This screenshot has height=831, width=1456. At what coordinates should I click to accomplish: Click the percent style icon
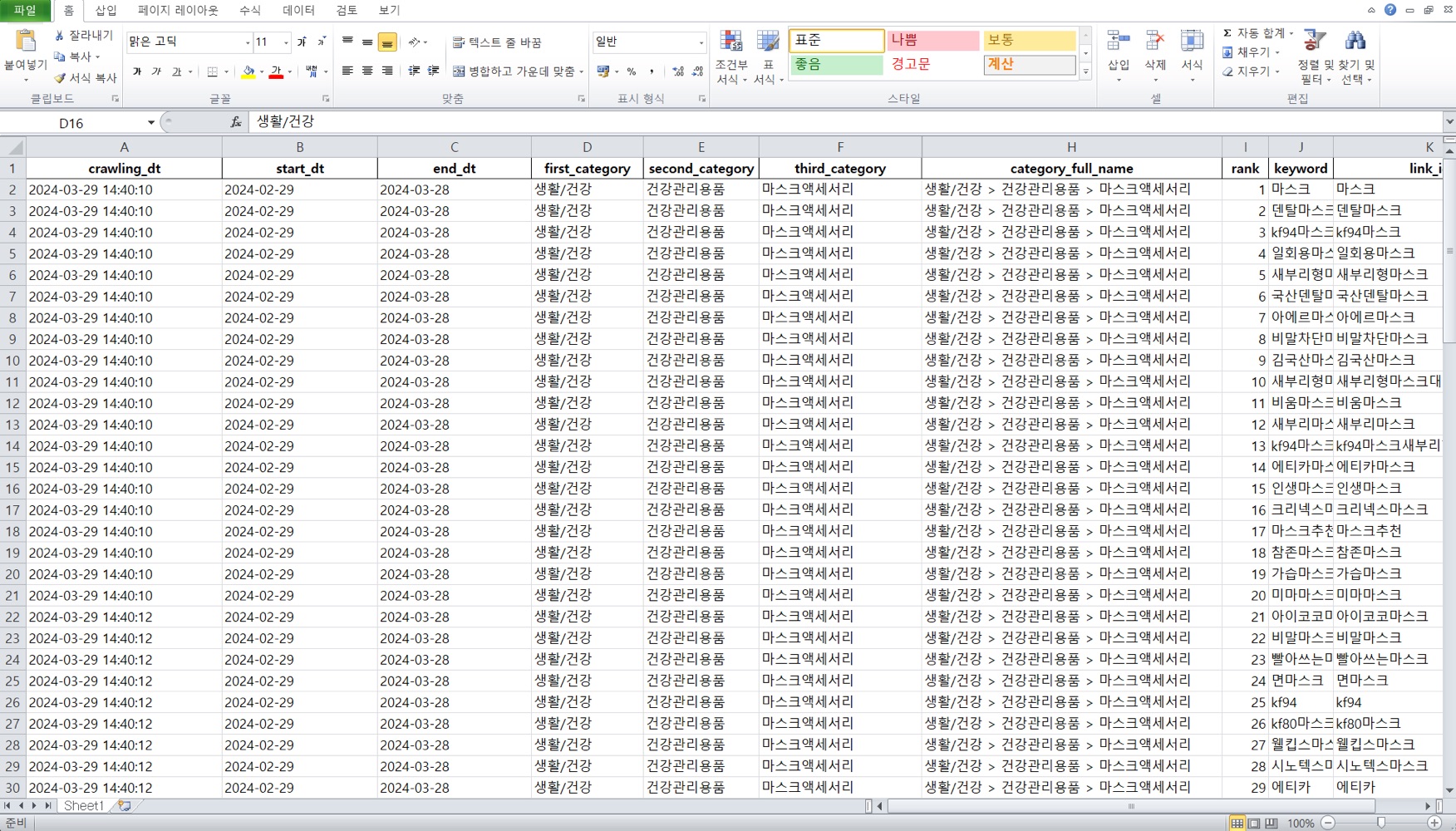pyautogui.click(x=632, y=72)
